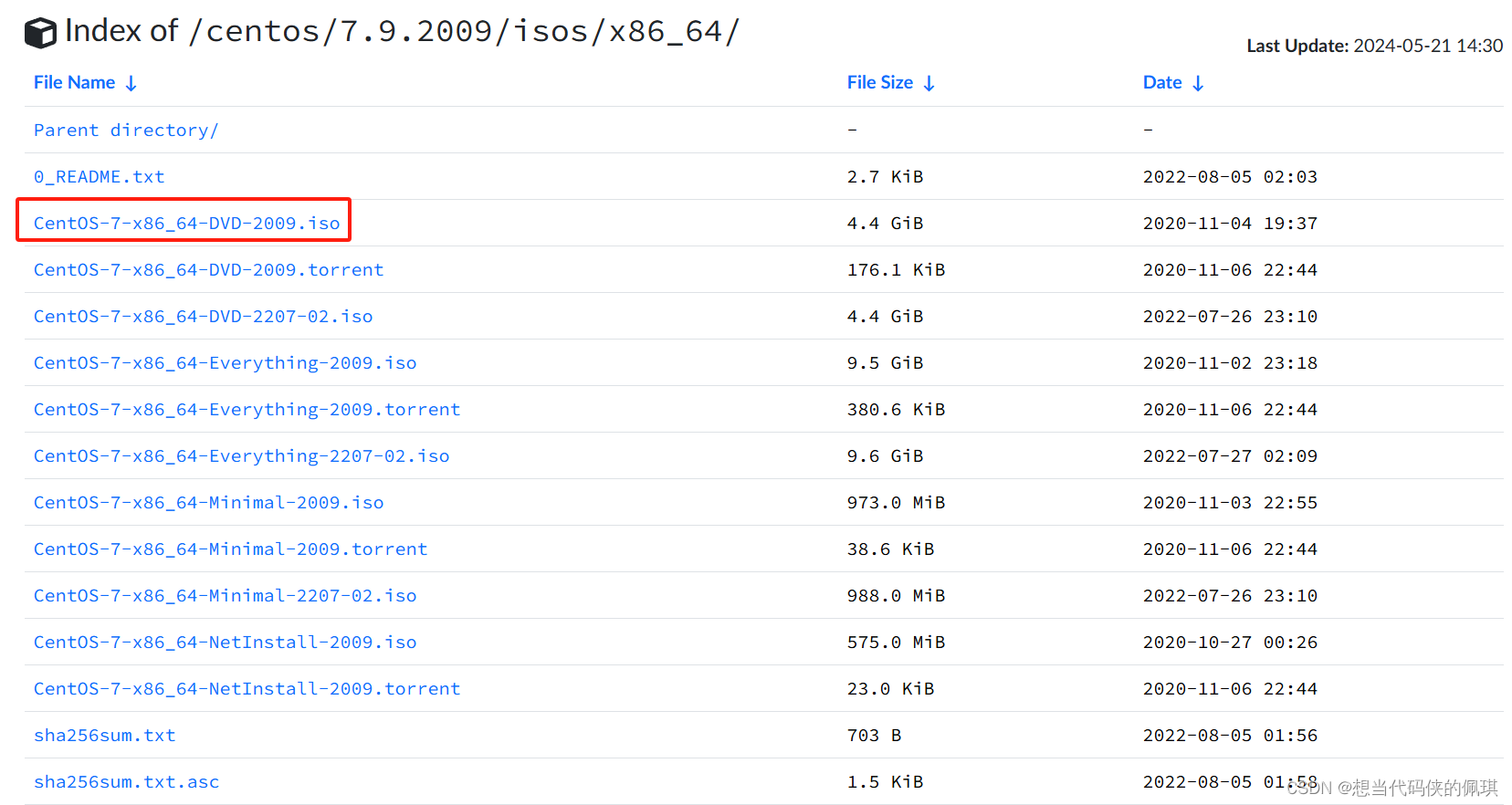
Task: Click the 1.5 KiB file size value
Action: point(885,782)
